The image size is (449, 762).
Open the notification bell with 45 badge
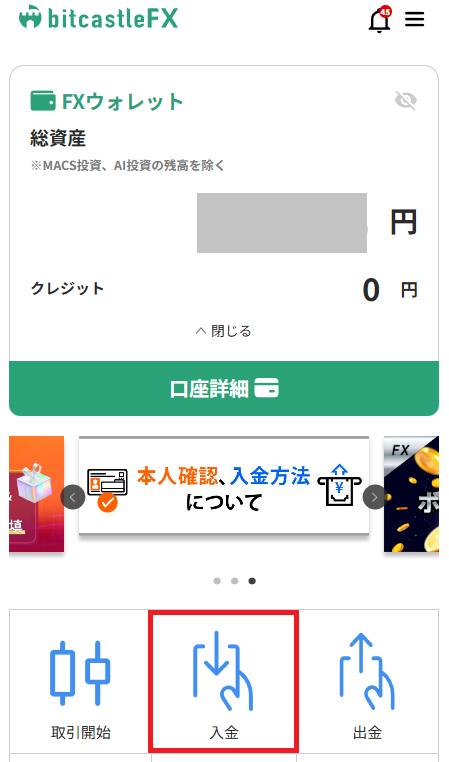pyautogui.click(x=380, y=19)
